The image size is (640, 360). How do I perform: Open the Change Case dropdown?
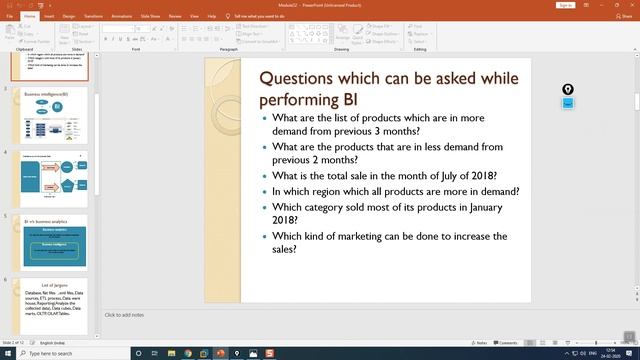(x=154, y=39)
